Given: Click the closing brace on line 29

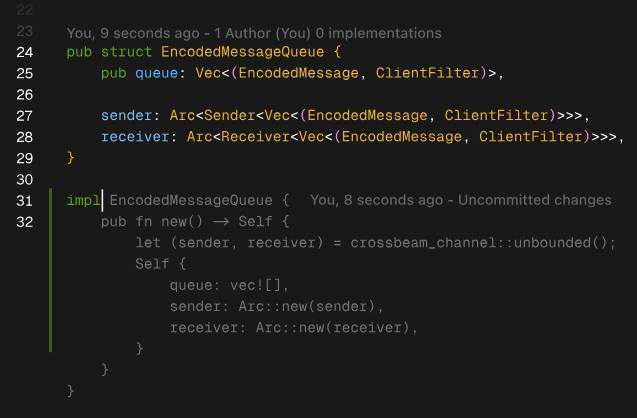Looking at the screenshot, I should (71, 158).
